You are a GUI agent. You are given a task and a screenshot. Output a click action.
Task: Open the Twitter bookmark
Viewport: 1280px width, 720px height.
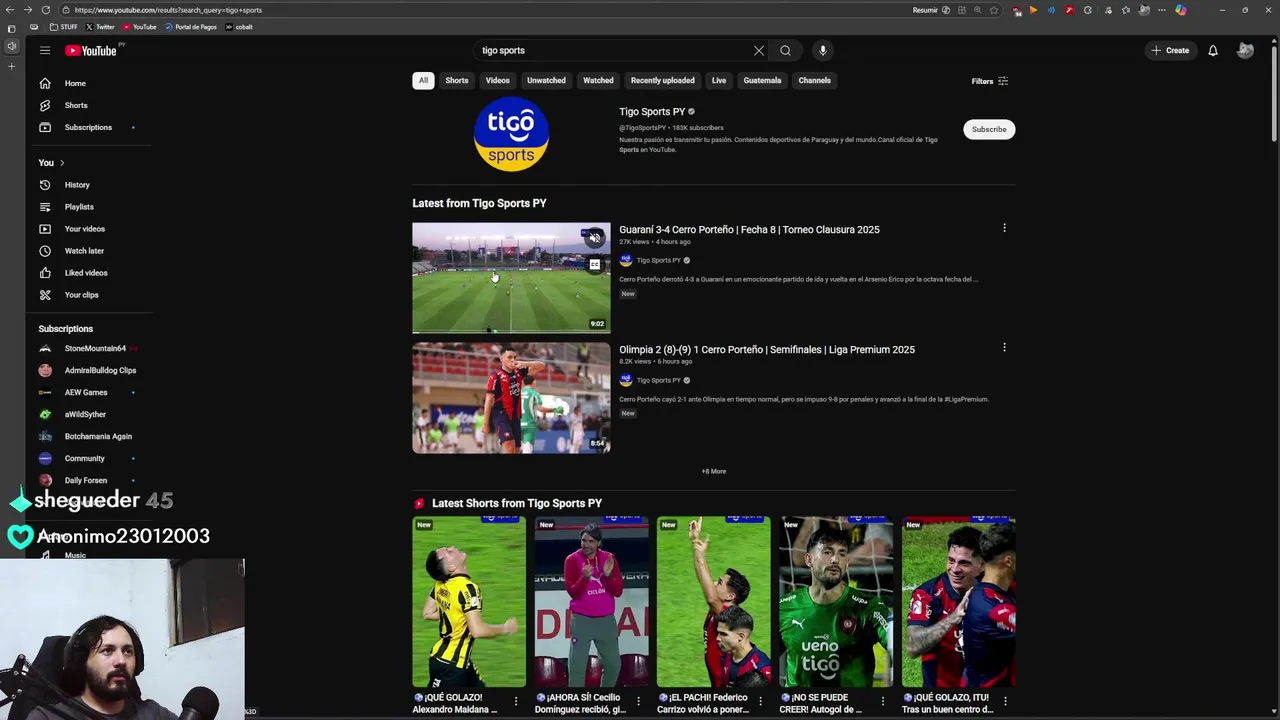pyautogui.click(x=100, y=27)
